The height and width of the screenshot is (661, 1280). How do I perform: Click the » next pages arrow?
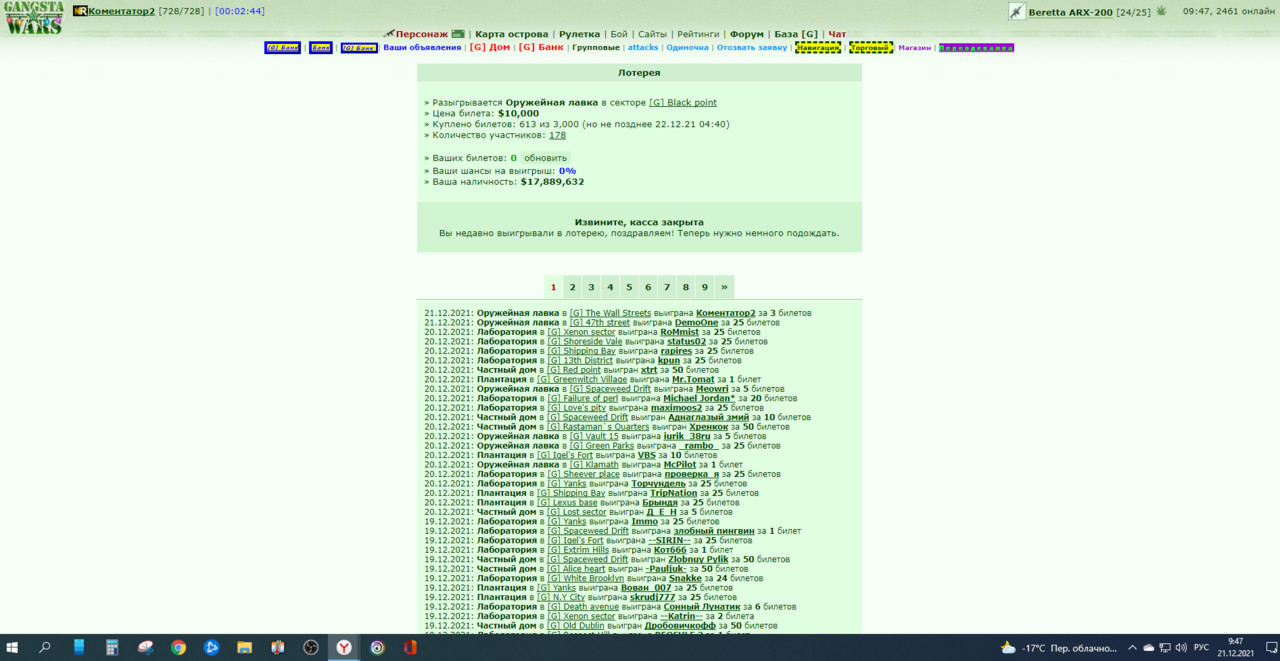[724, 287]
